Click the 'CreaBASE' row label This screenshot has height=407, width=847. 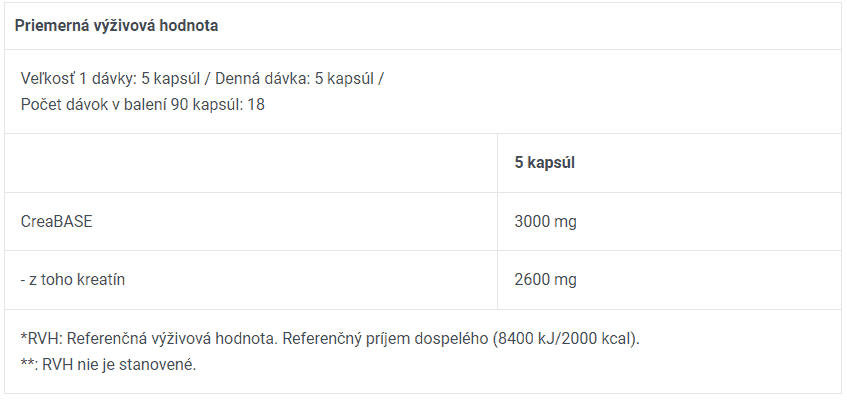pyautogui.click(x=56, y=222)
